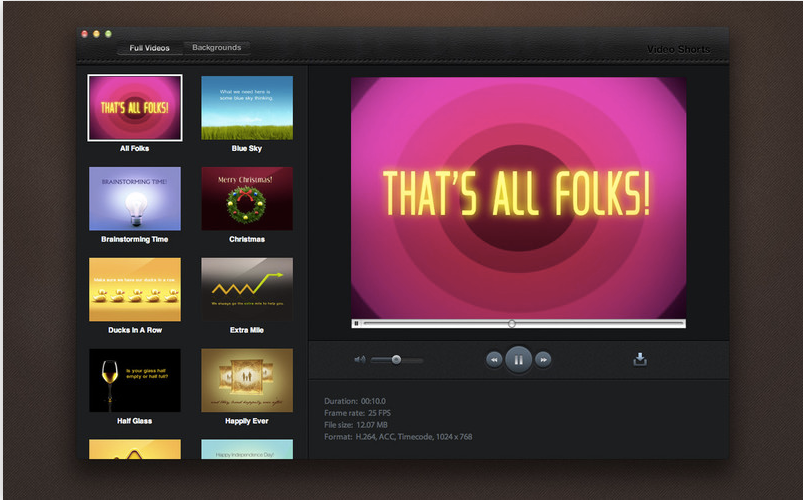Click the fast-forward playback button
803x500 pixels.
coord(543,360)
